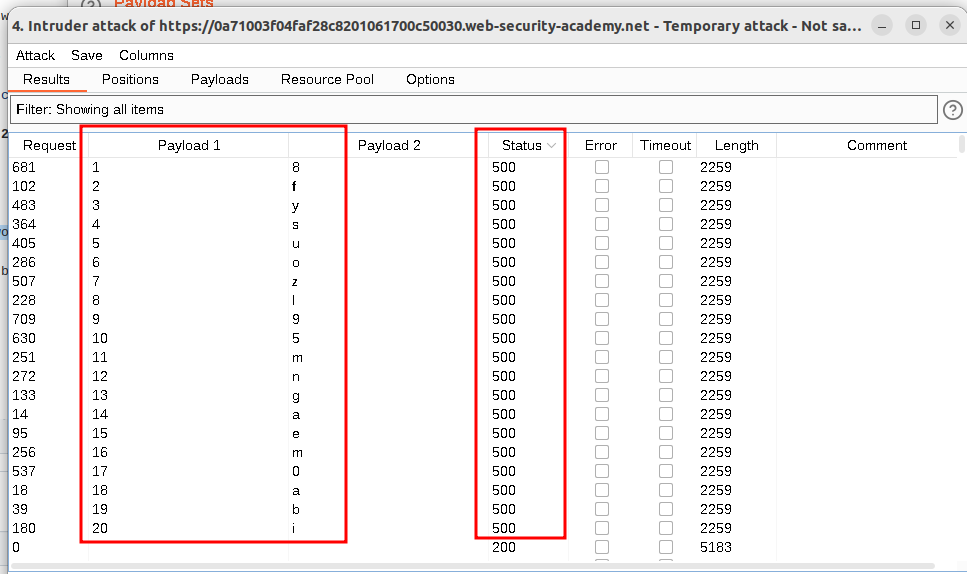Select request number 133 cell

tap(24, 395)
